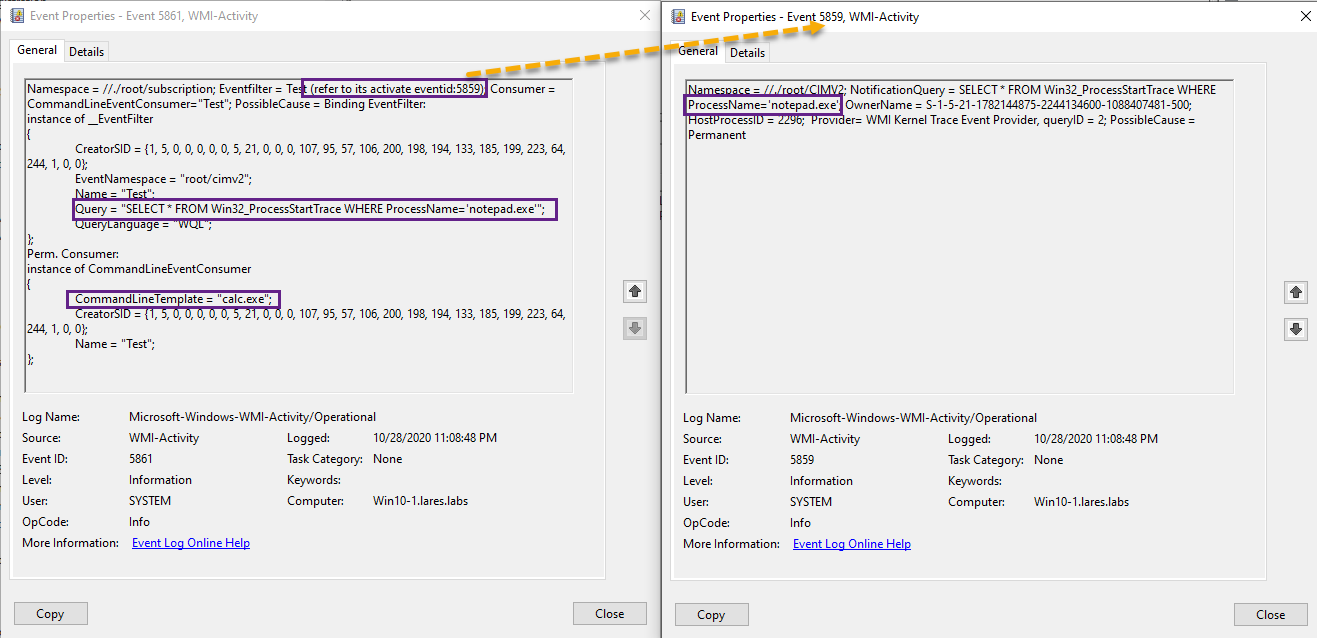Switch to the Details tab of Event 5861
Image resolution: width=1317 pixels, height=638 pixels.
87,49
